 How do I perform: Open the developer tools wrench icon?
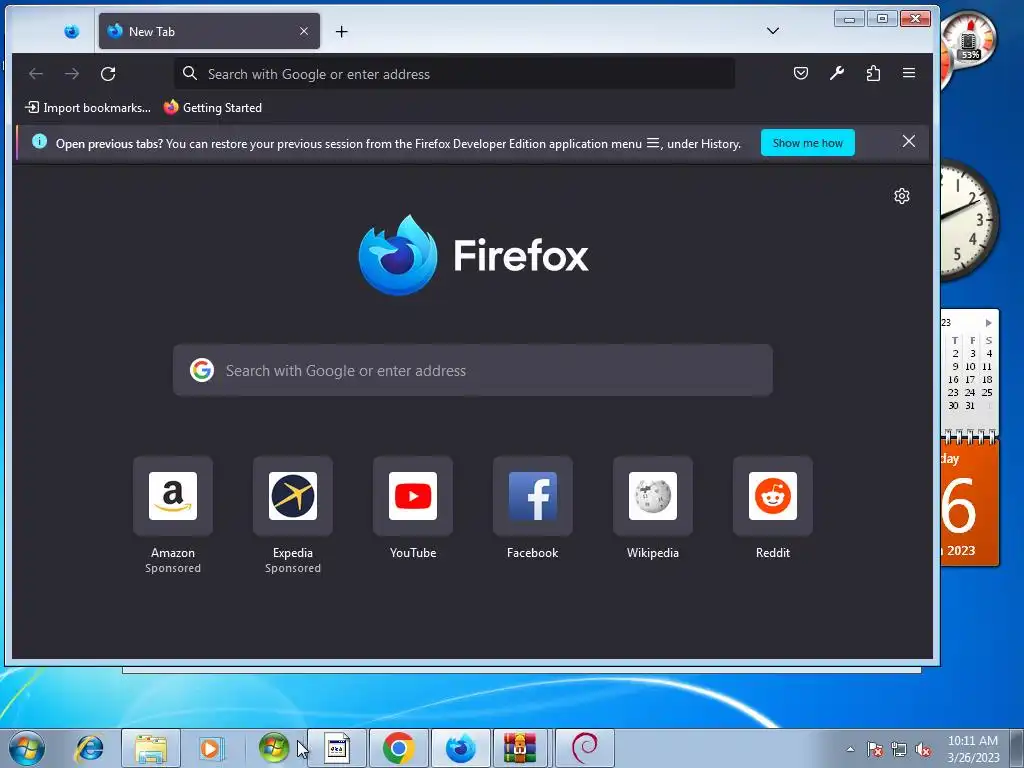pyautogui.click(x=837, y=73)
